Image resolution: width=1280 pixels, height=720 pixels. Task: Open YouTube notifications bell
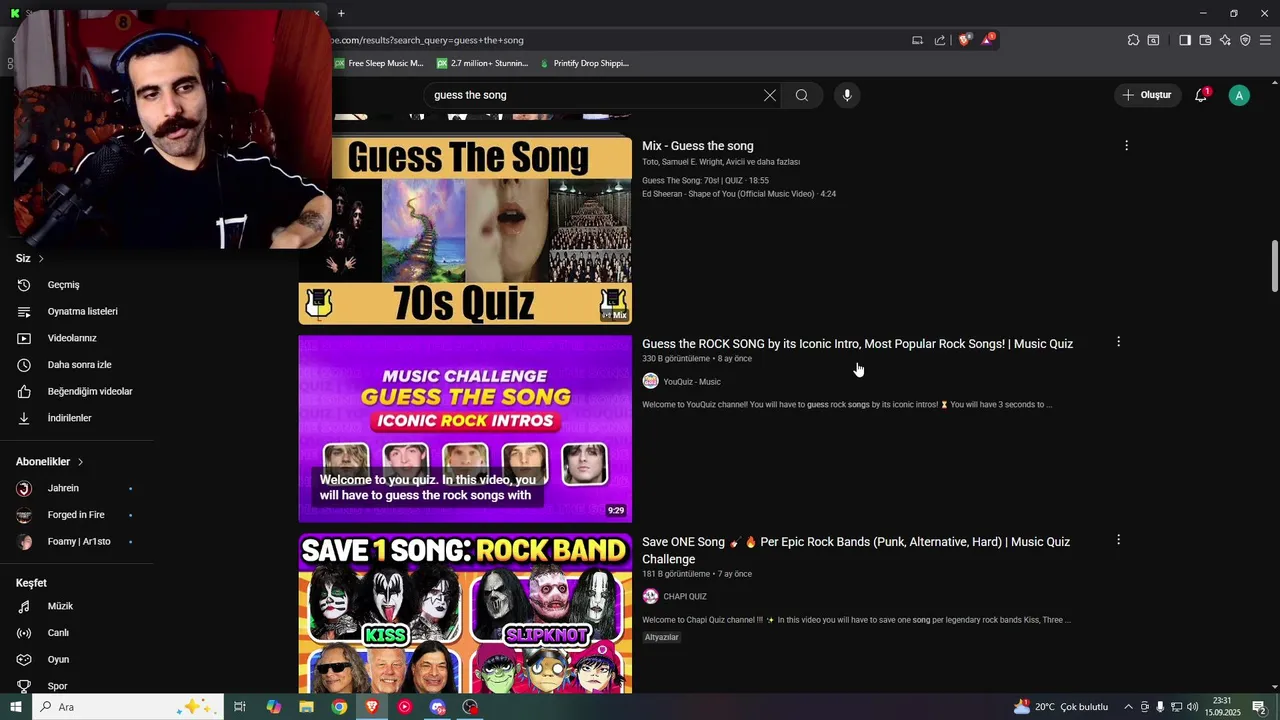coord(1201,95)
